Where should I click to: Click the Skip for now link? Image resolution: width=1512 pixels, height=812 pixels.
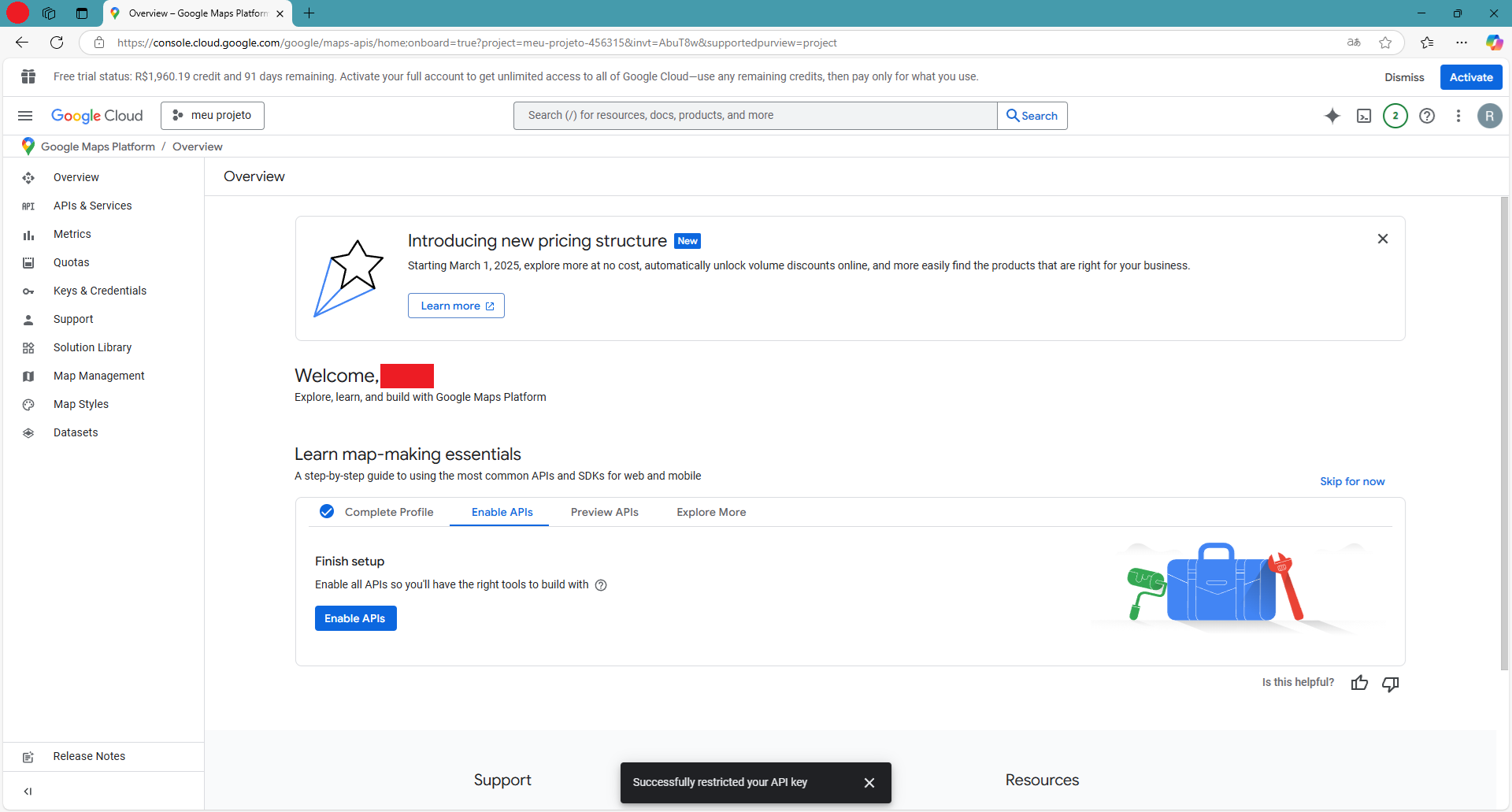click(x=1351, y=481)
